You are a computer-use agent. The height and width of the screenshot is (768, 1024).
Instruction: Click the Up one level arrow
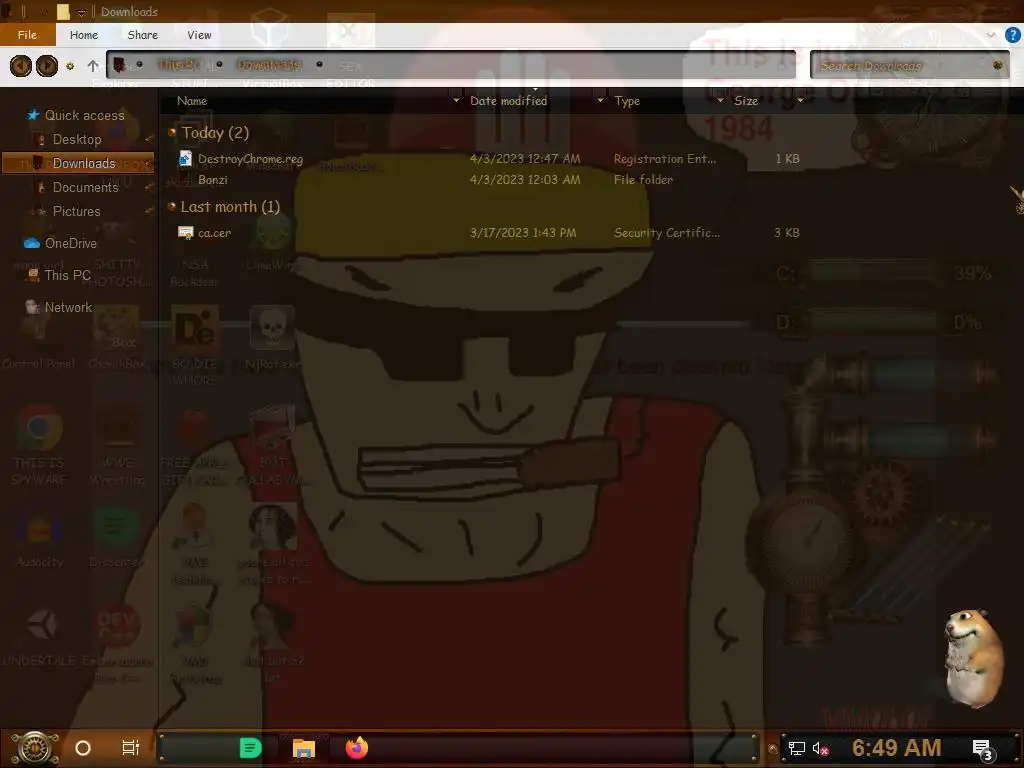(x=93, y=66)
